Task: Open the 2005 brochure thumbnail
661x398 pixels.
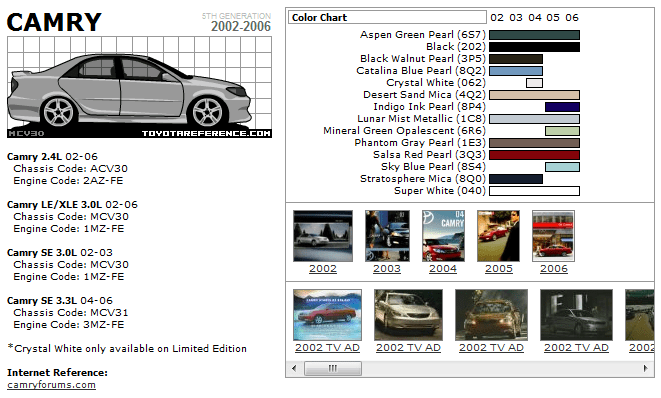Action: [x=498, y=236]
